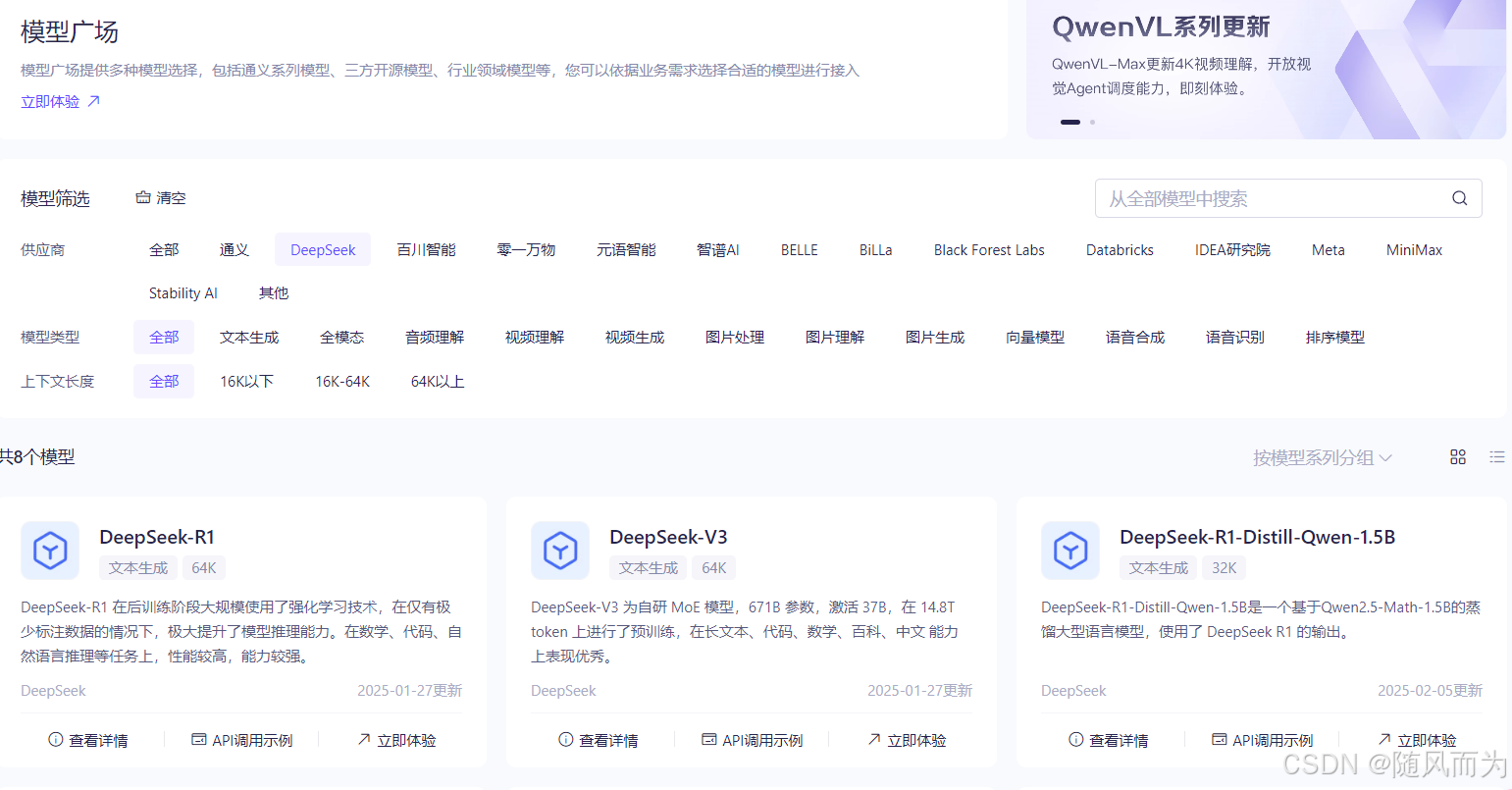Screen dimensions: 1512x790
Task: Open 查看详情 for DeepSeek-R1
Action: click(x=88, y=740)
